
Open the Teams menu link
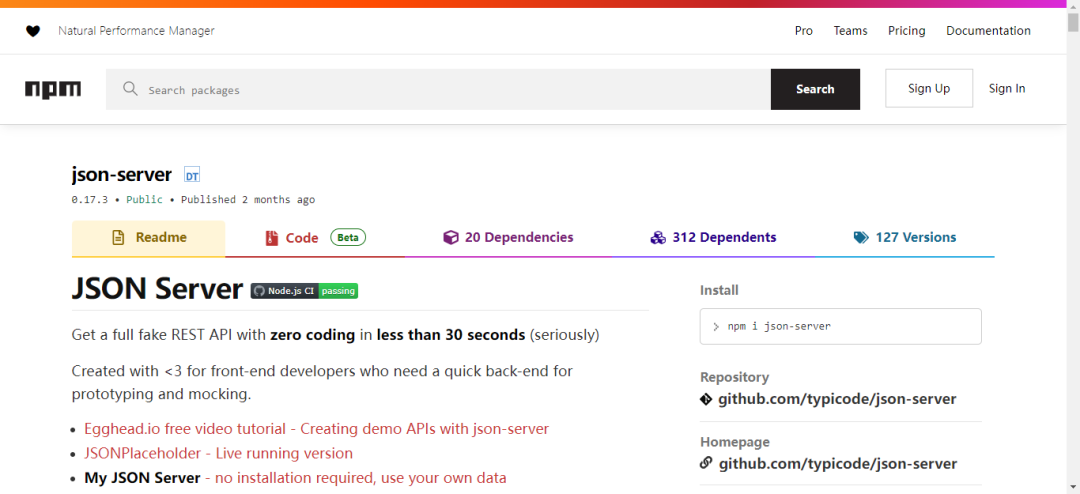click(x=851, y=31)
